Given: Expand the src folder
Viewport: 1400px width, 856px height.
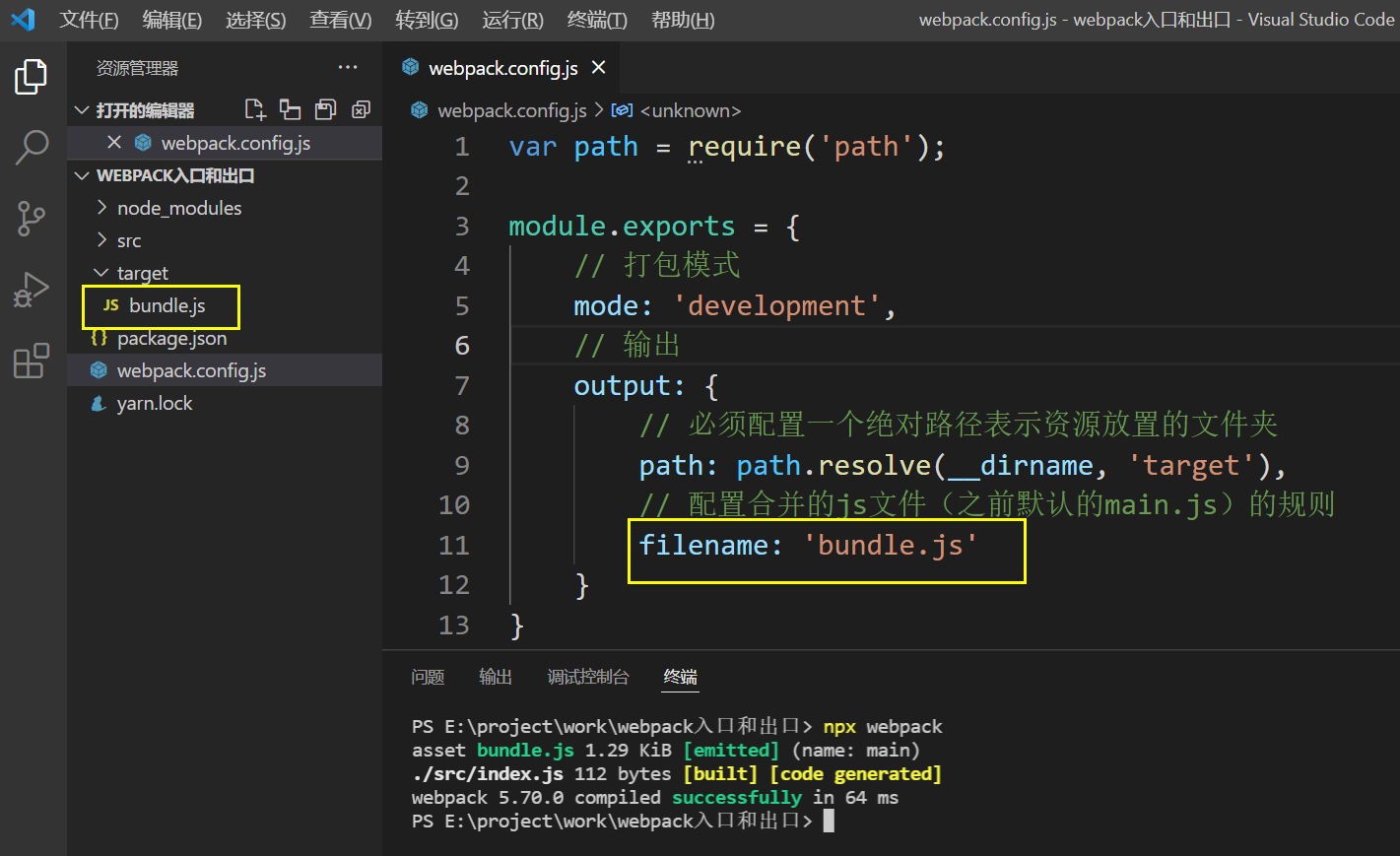Looking at the screenshot, I should [x=101, y=240].
